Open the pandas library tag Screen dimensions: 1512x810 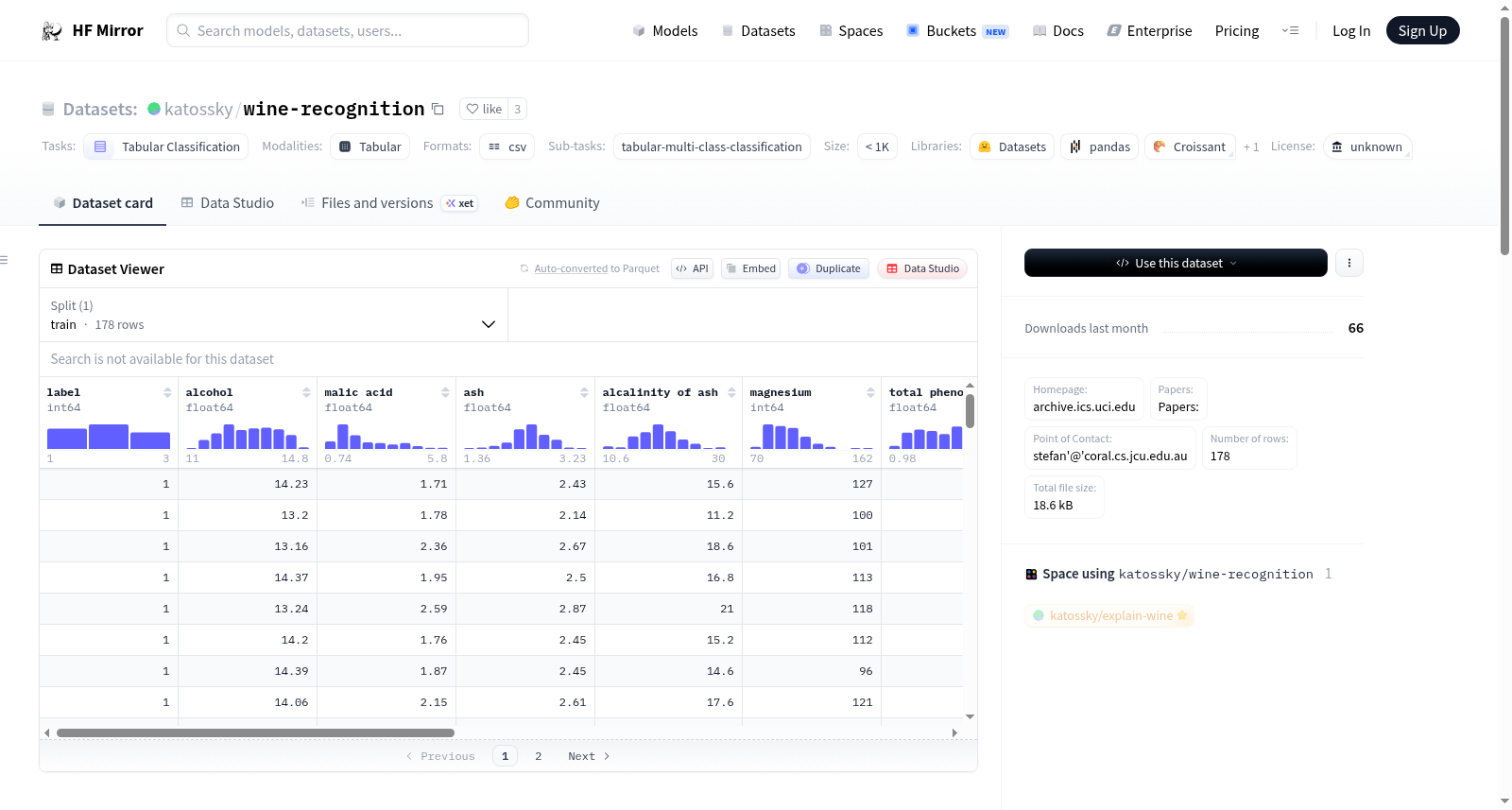tap(1100, 146)
